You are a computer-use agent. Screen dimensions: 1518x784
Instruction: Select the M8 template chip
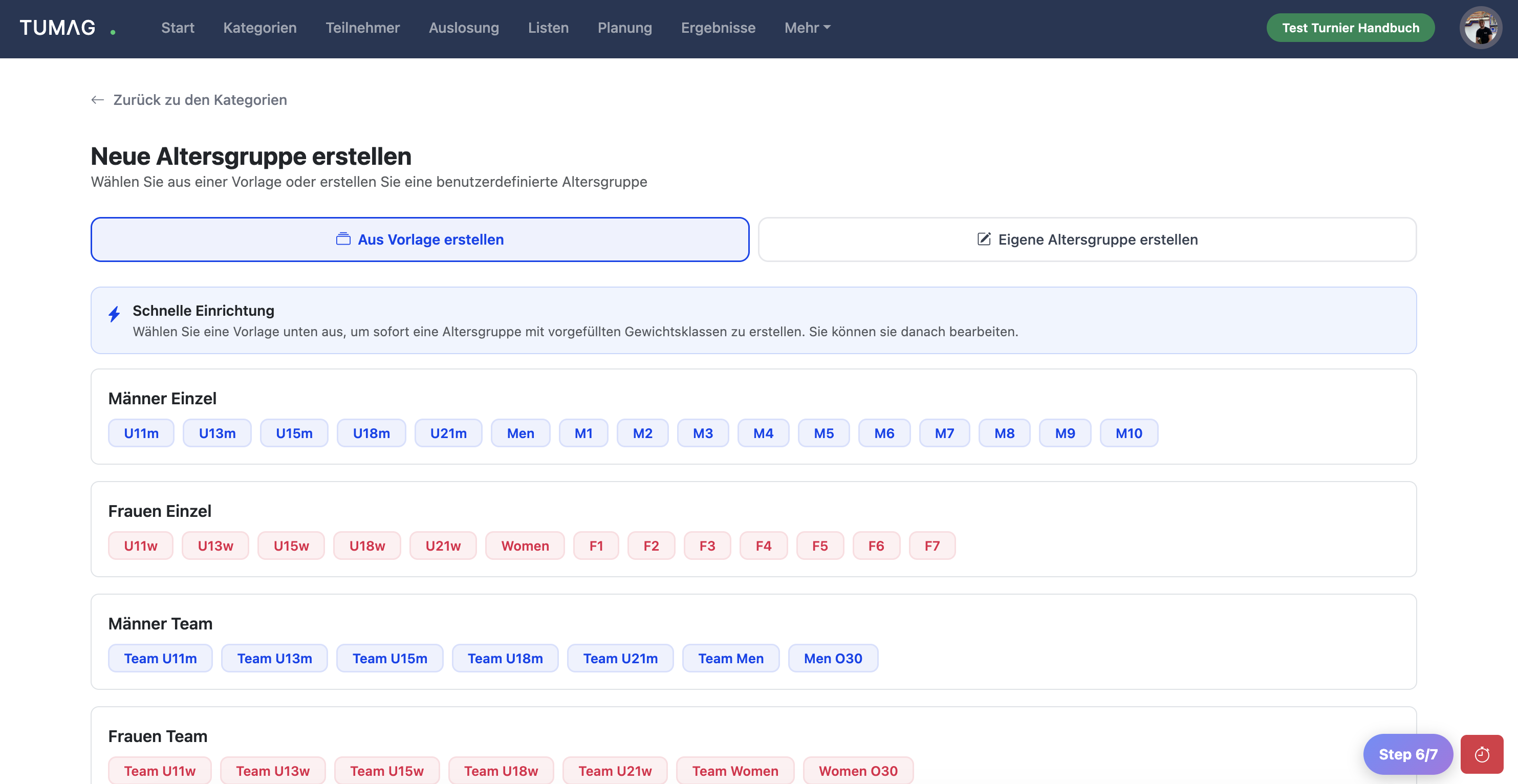point(1004,433)
